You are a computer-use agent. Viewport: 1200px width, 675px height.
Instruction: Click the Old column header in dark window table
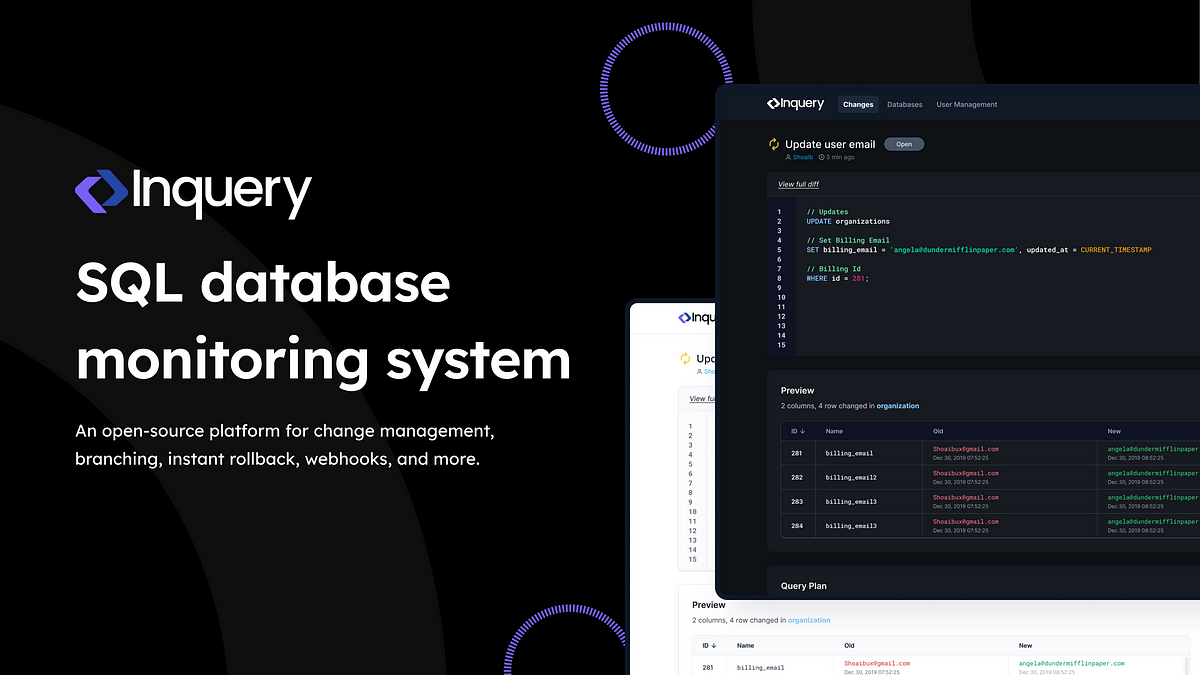(x=939, y=431)
